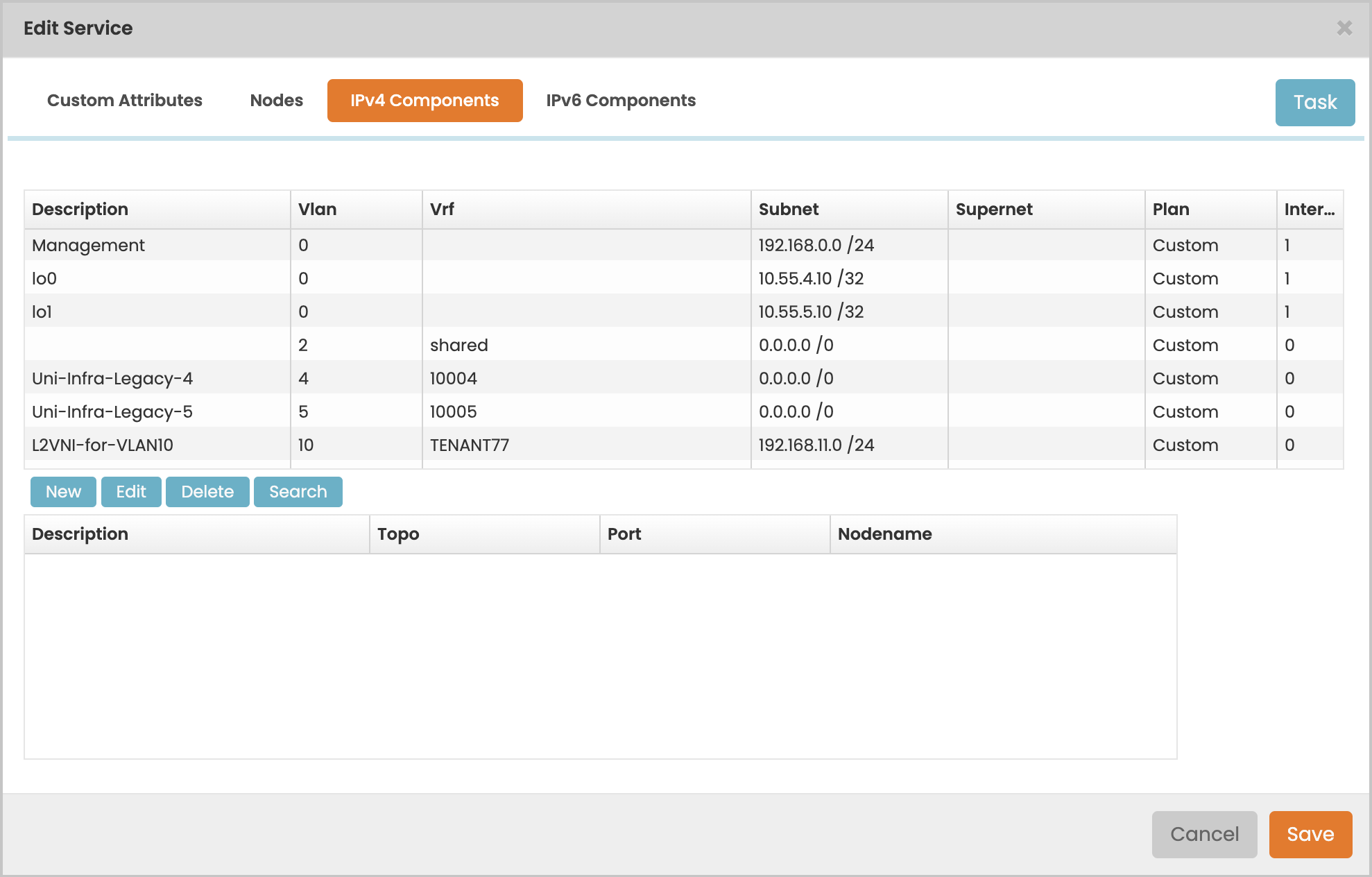Switch to IPv6 Components tab
The height and width of the screenshot is (877, 1372).
621,101
